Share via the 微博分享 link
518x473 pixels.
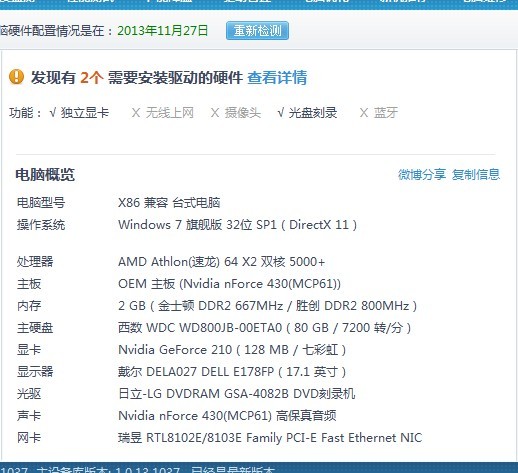[x=422, y=174]
